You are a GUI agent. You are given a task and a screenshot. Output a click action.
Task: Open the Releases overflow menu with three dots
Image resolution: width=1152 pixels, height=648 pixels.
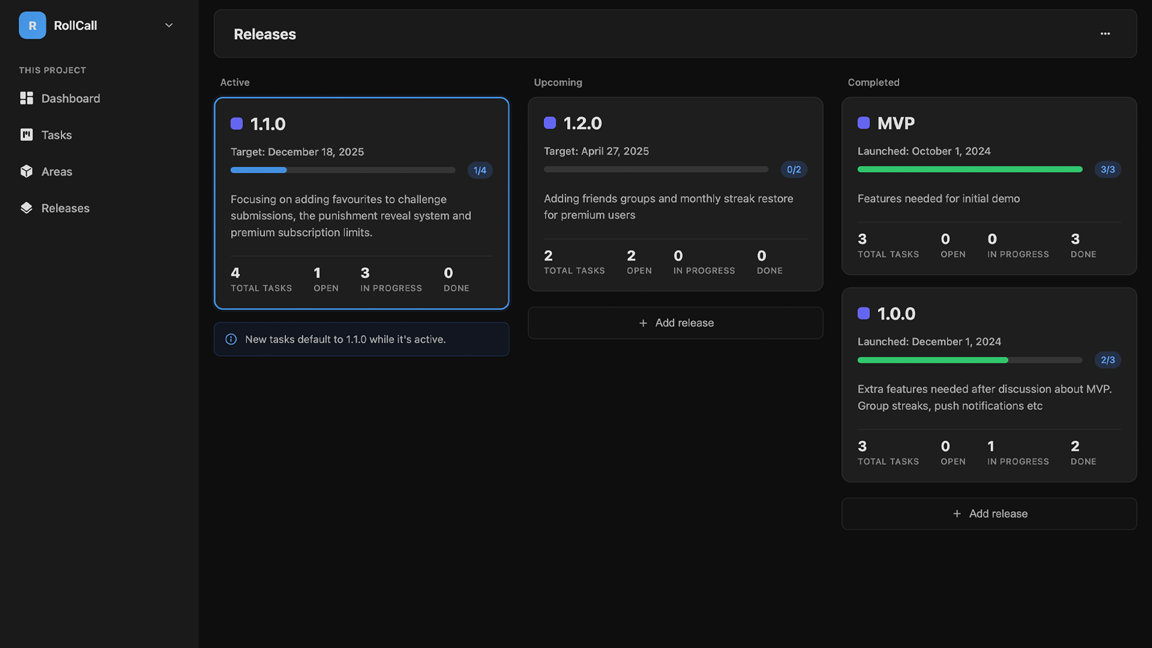(x=1105, y=33)
